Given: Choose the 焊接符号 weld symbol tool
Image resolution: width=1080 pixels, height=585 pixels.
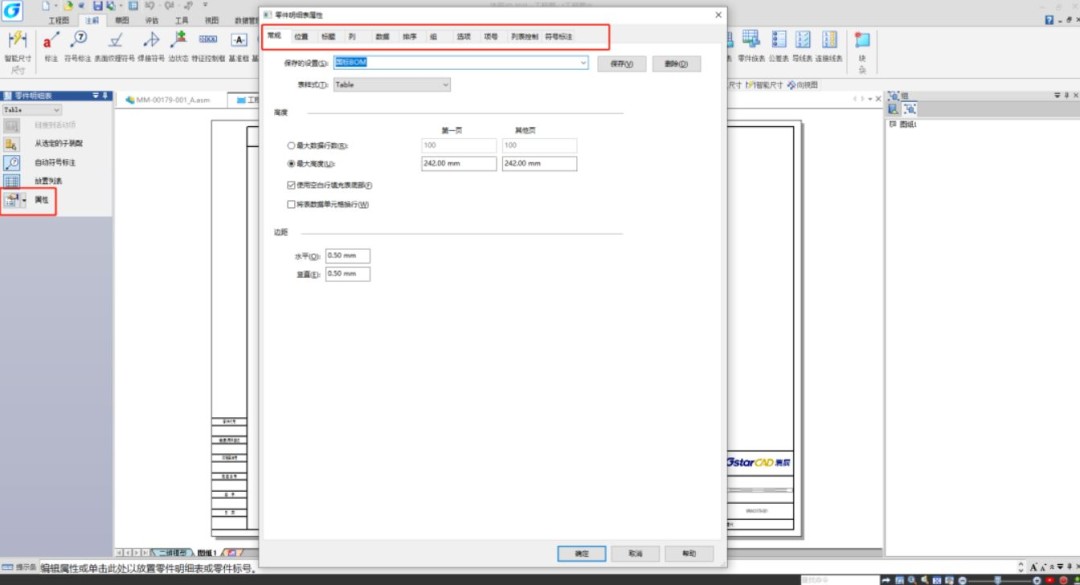Looking at the screenshot, I should pyautogui.click(x=151, y=40).
